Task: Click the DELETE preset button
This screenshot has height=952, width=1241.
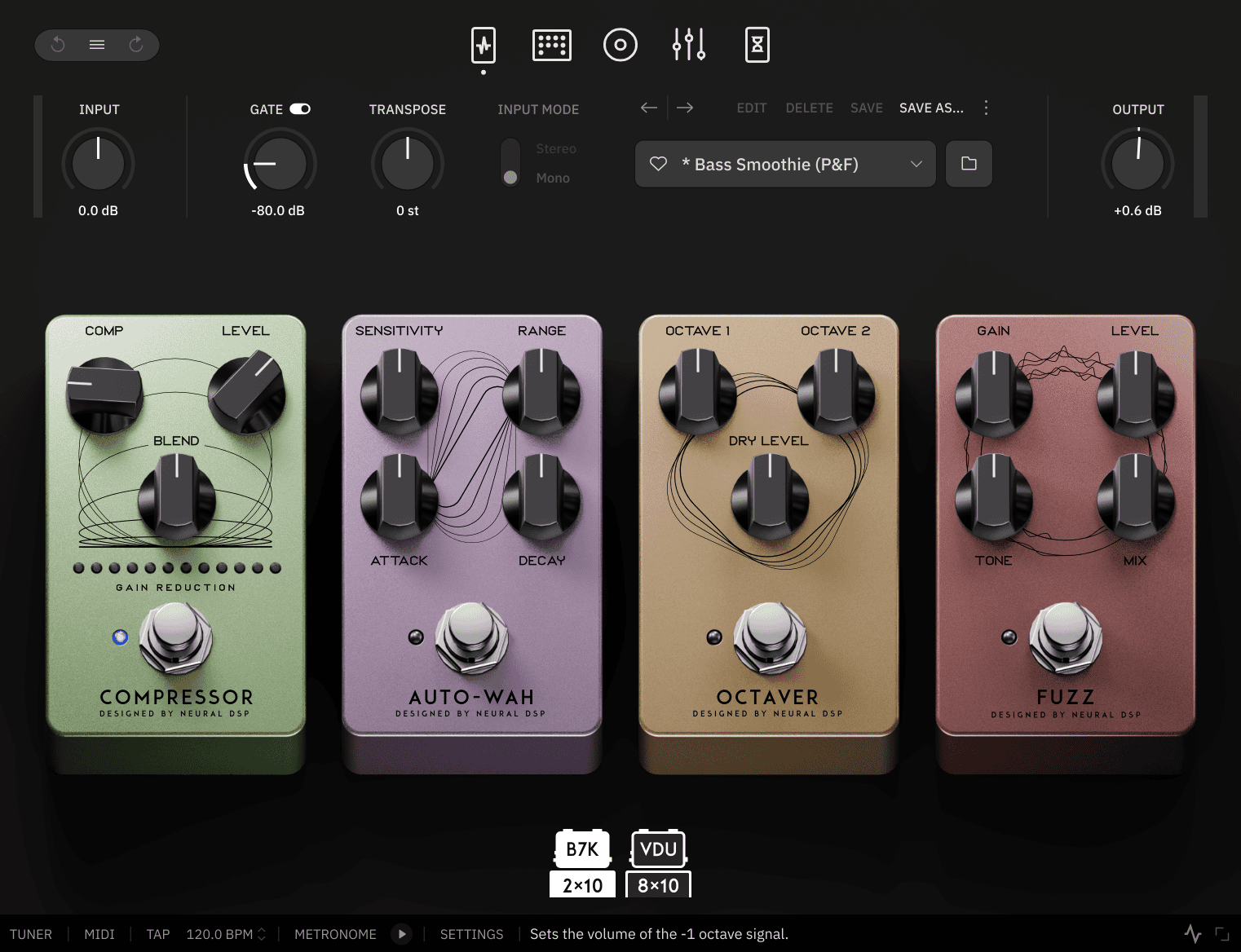Action: tap(810, 108)
